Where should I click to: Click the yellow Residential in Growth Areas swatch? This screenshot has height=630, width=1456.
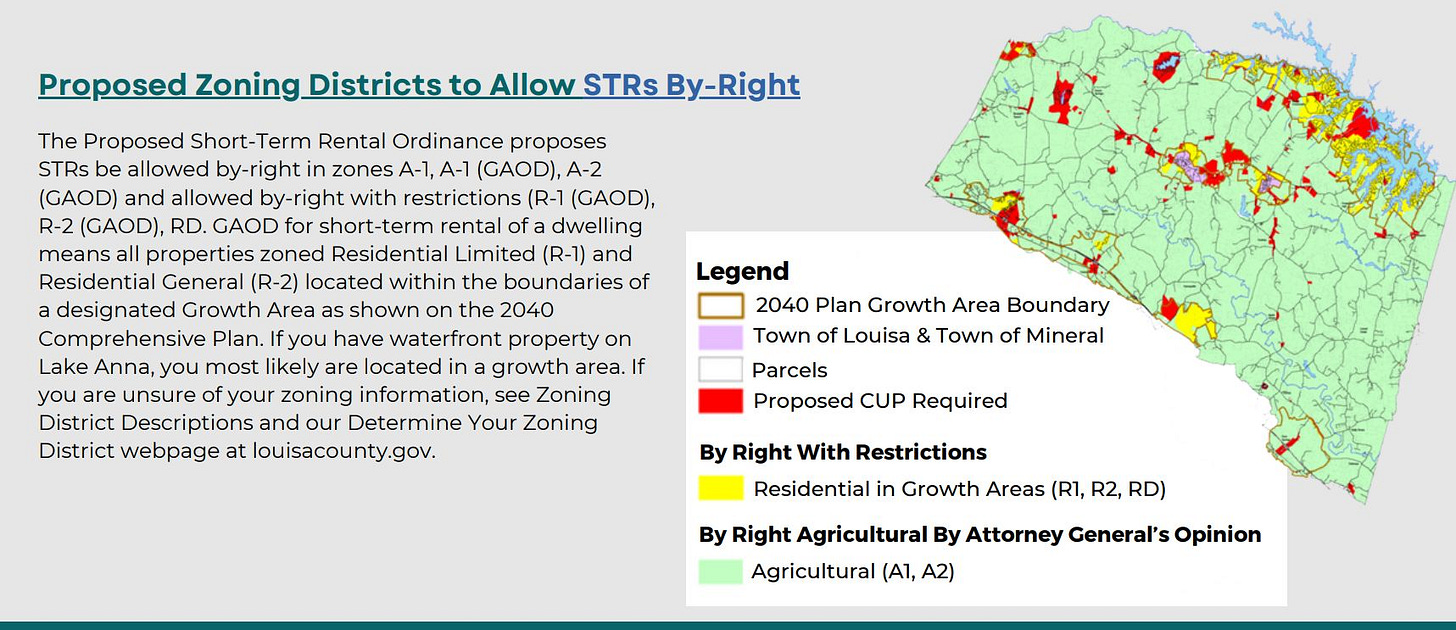(x=720, y=489)
